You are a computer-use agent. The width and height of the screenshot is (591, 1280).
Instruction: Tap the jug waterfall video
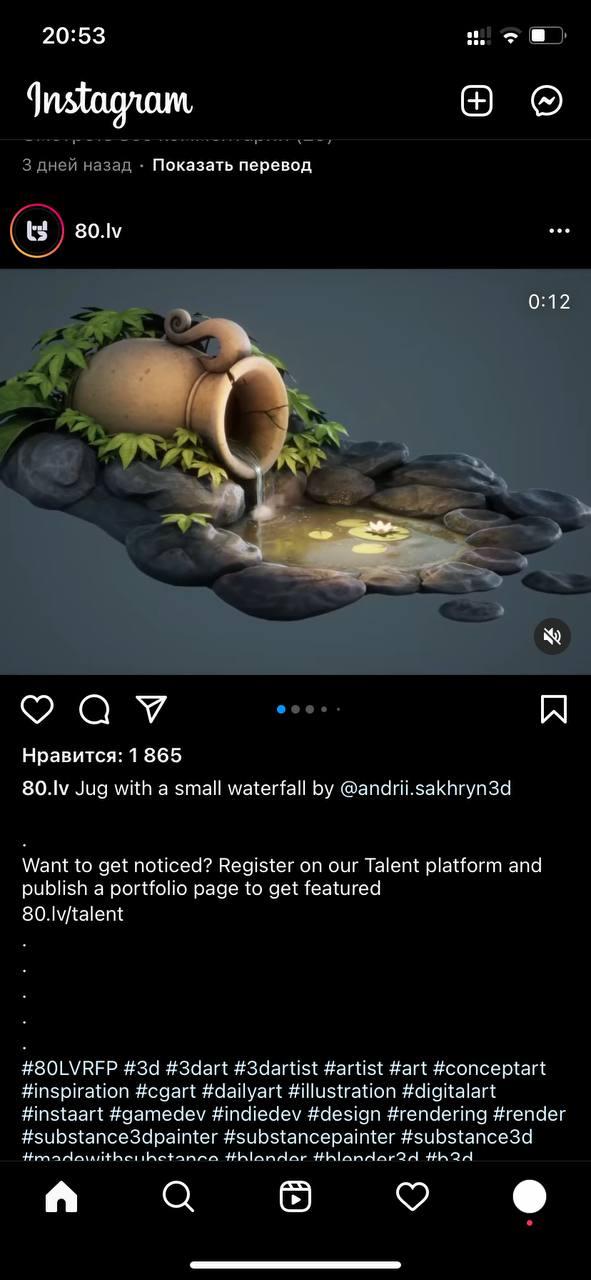pos(295,472)
